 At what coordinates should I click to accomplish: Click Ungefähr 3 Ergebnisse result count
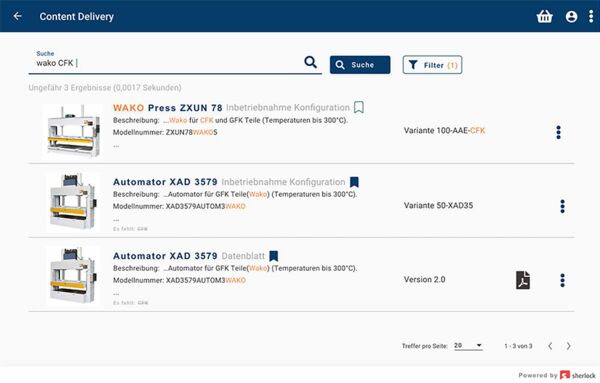105,88
